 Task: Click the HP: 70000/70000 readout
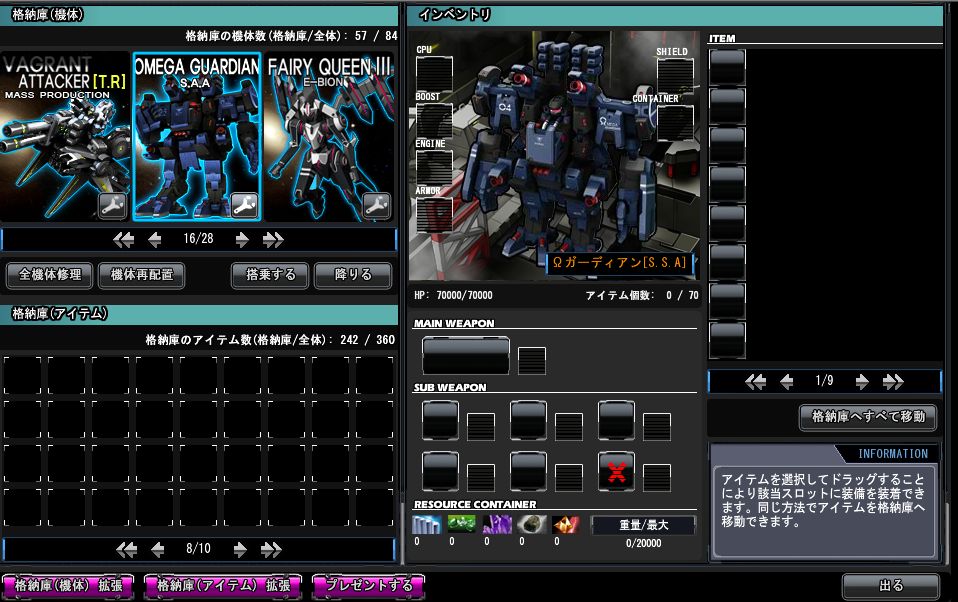pos(453,295)
